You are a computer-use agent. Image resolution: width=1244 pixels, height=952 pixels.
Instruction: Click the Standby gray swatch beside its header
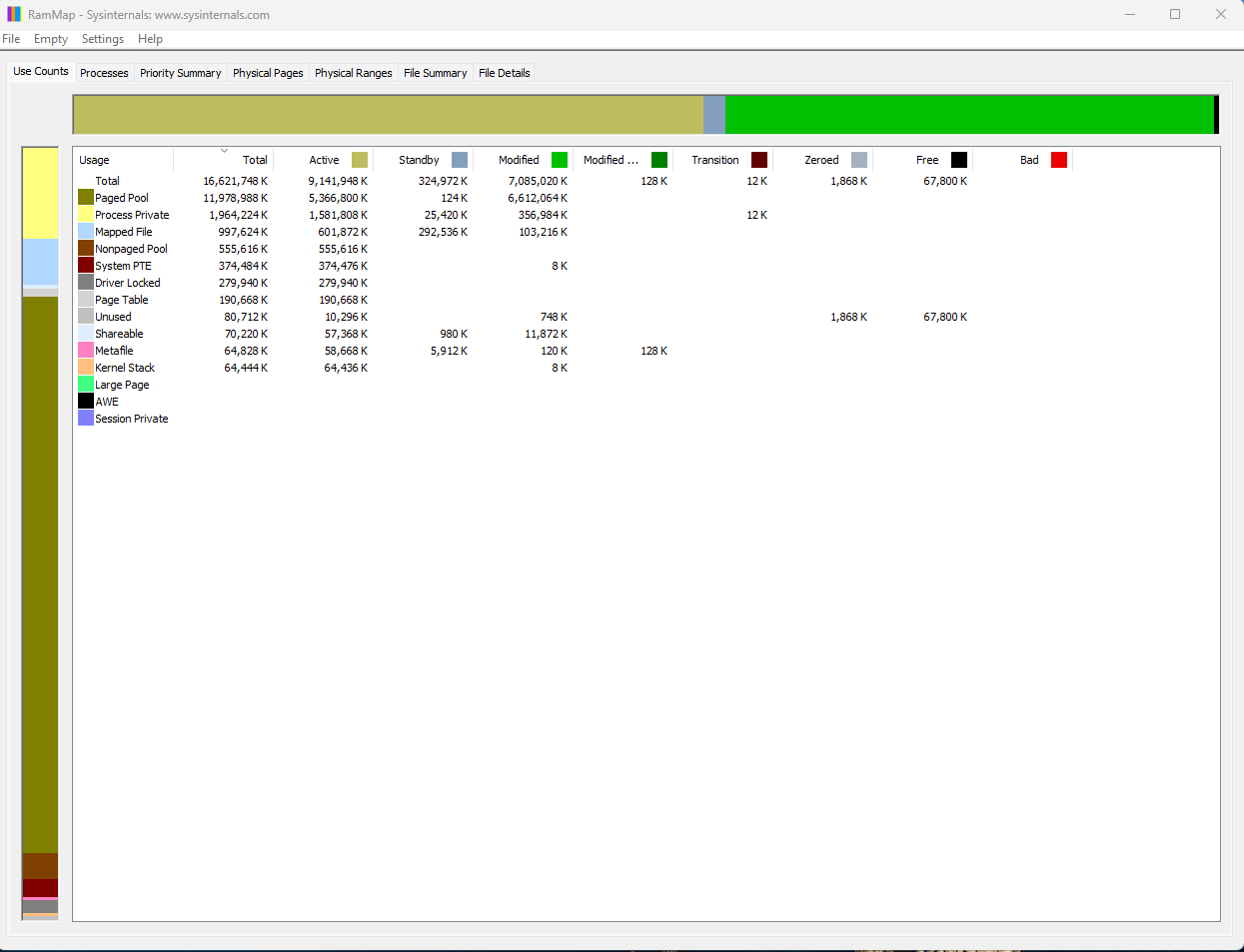458,159
